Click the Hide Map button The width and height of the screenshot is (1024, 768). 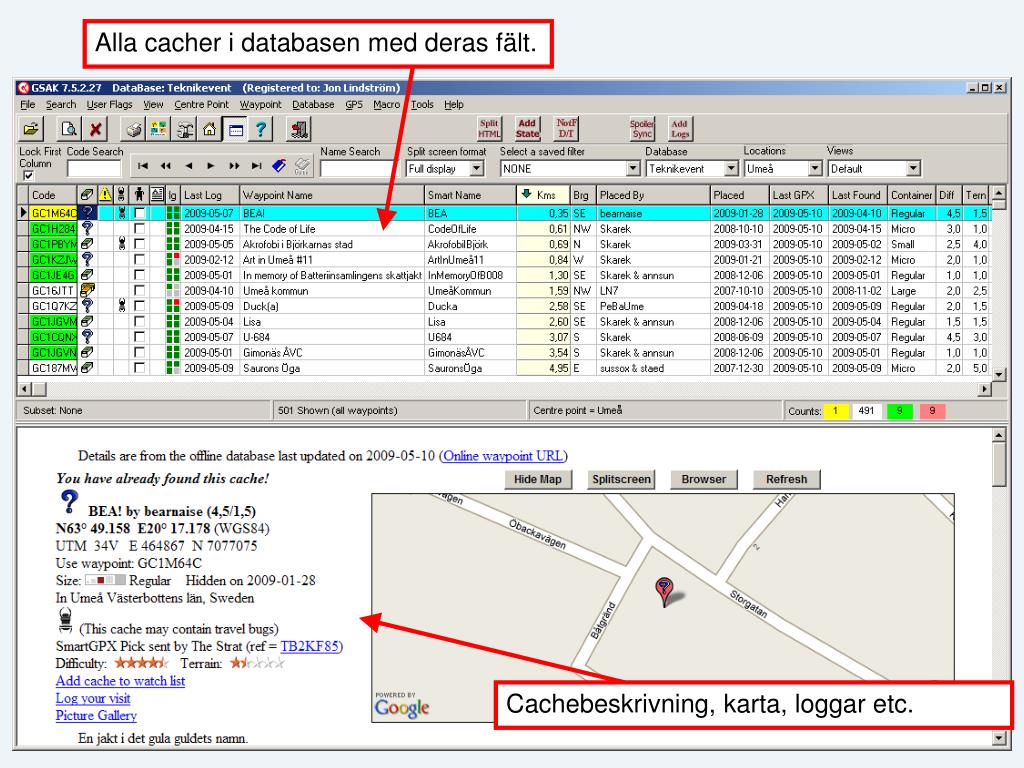coord(537,479)
